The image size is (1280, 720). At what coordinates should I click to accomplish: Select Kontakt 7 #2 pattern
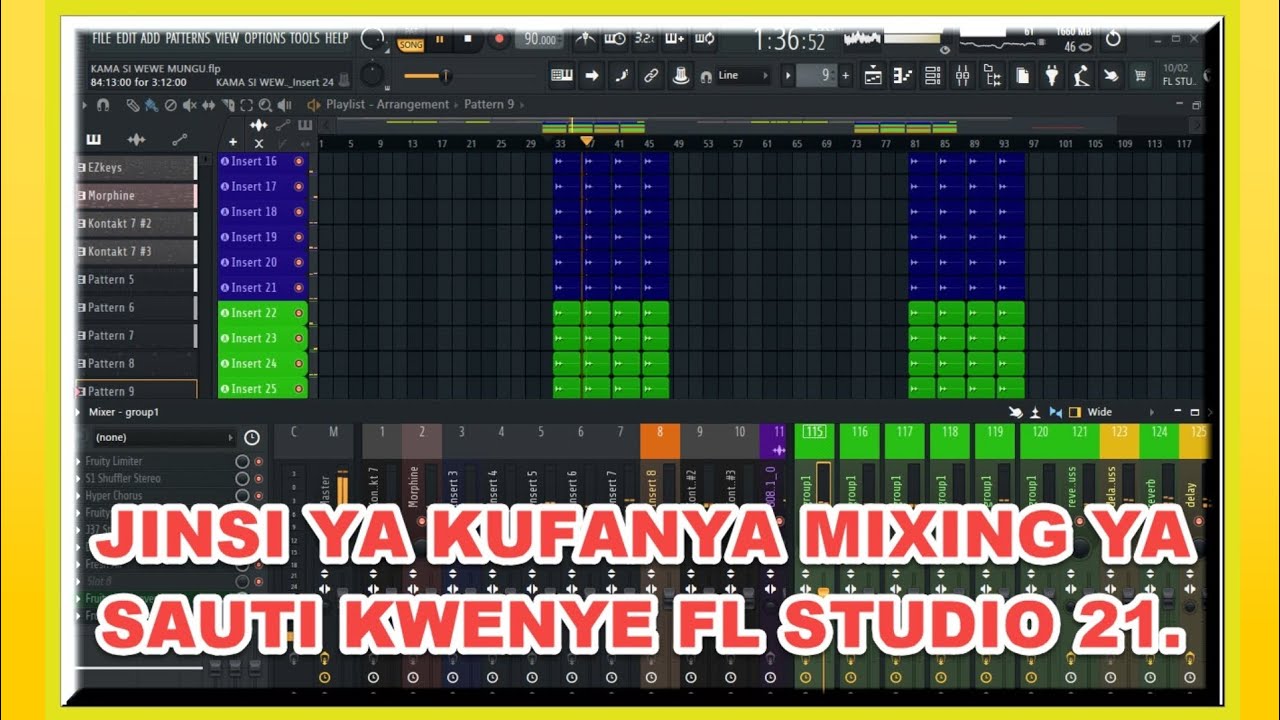click(137, 224)
